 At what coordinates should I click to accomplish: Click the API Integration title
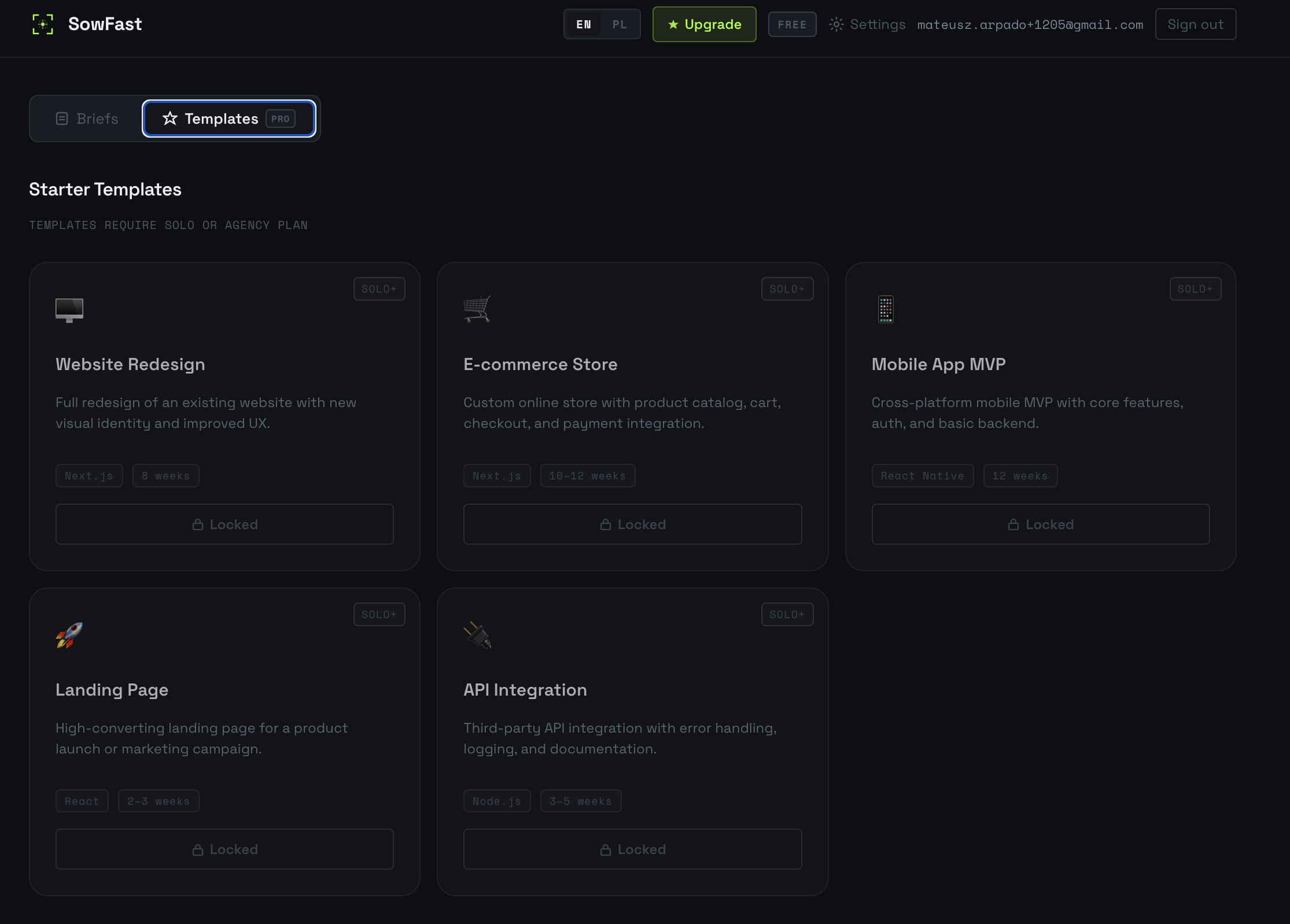click(525, 690)
